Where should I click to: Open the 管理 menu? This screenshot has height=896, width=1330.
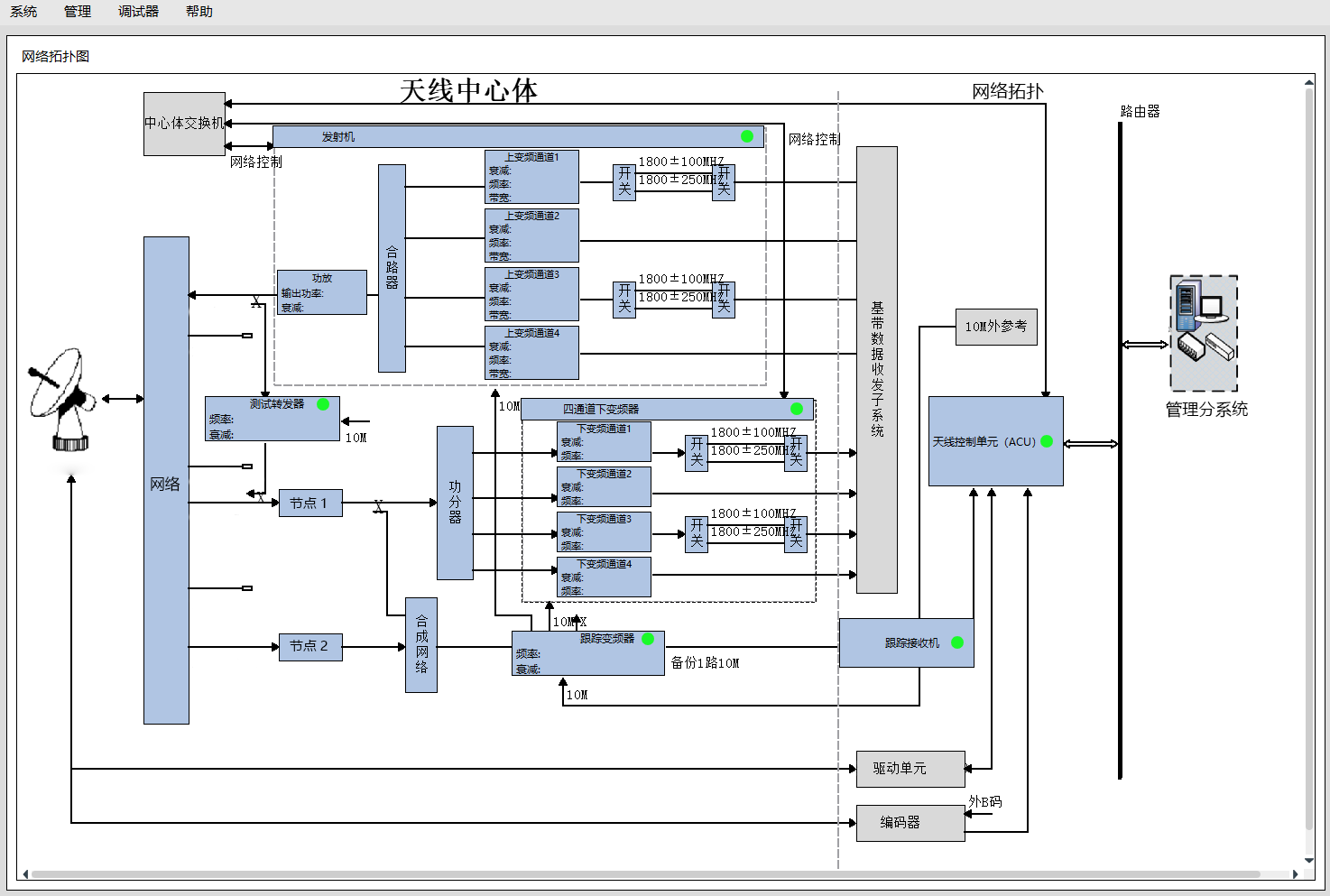(78, 12)
